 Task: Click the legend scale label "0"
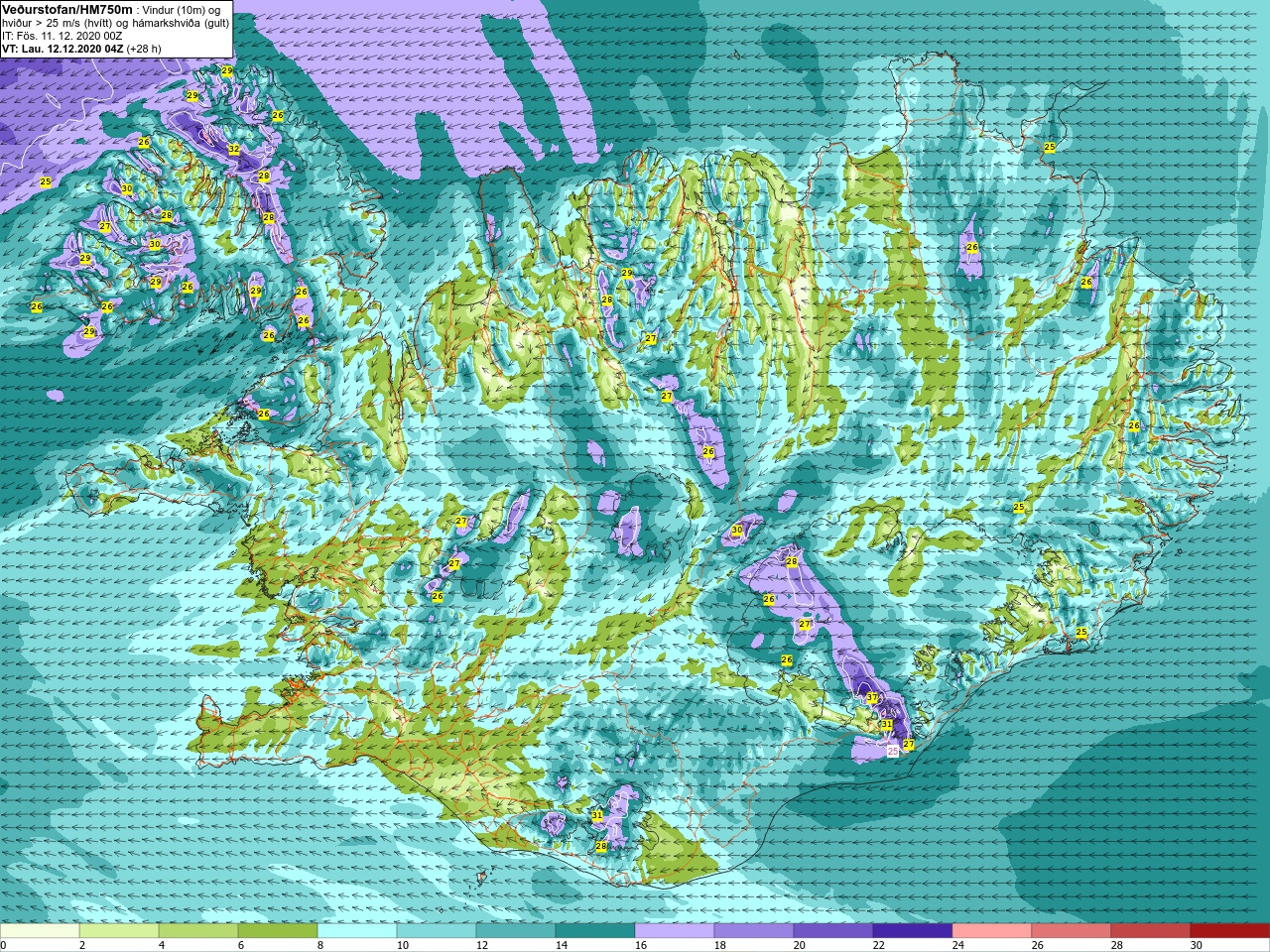(4, 945)
